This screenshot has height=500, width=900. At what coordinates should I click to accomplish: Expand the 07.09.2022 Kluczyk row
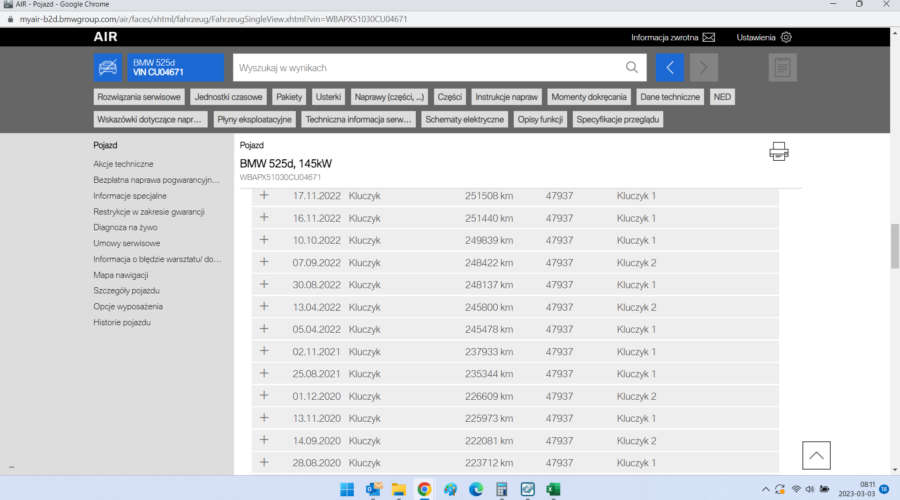point(264,262)
